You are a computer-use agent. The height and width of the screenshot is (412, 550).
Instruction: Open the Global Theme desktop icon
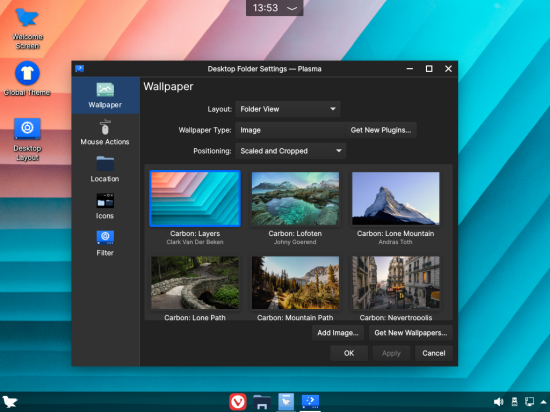point(27,79)
